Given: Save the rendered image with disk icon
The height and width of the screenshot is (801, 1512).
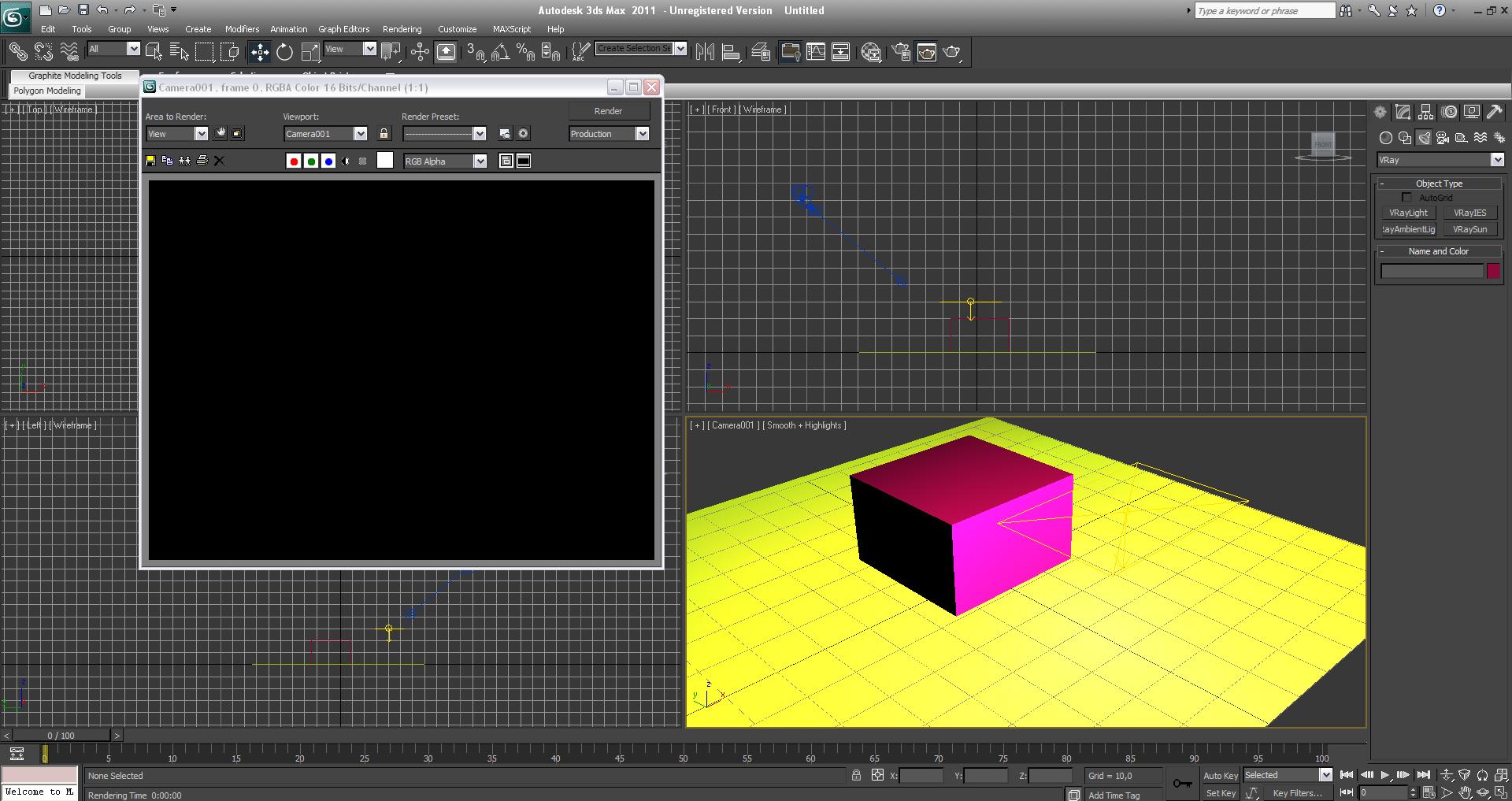Looking at the screenshot, I should coord(150,161).
